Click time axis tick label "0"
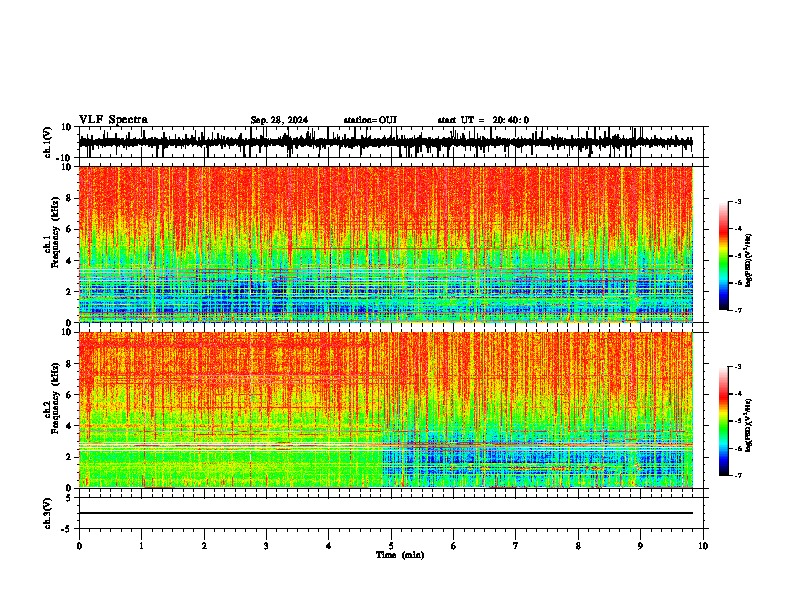The height and width of the screenshot is (612, 792). point(79,546)
